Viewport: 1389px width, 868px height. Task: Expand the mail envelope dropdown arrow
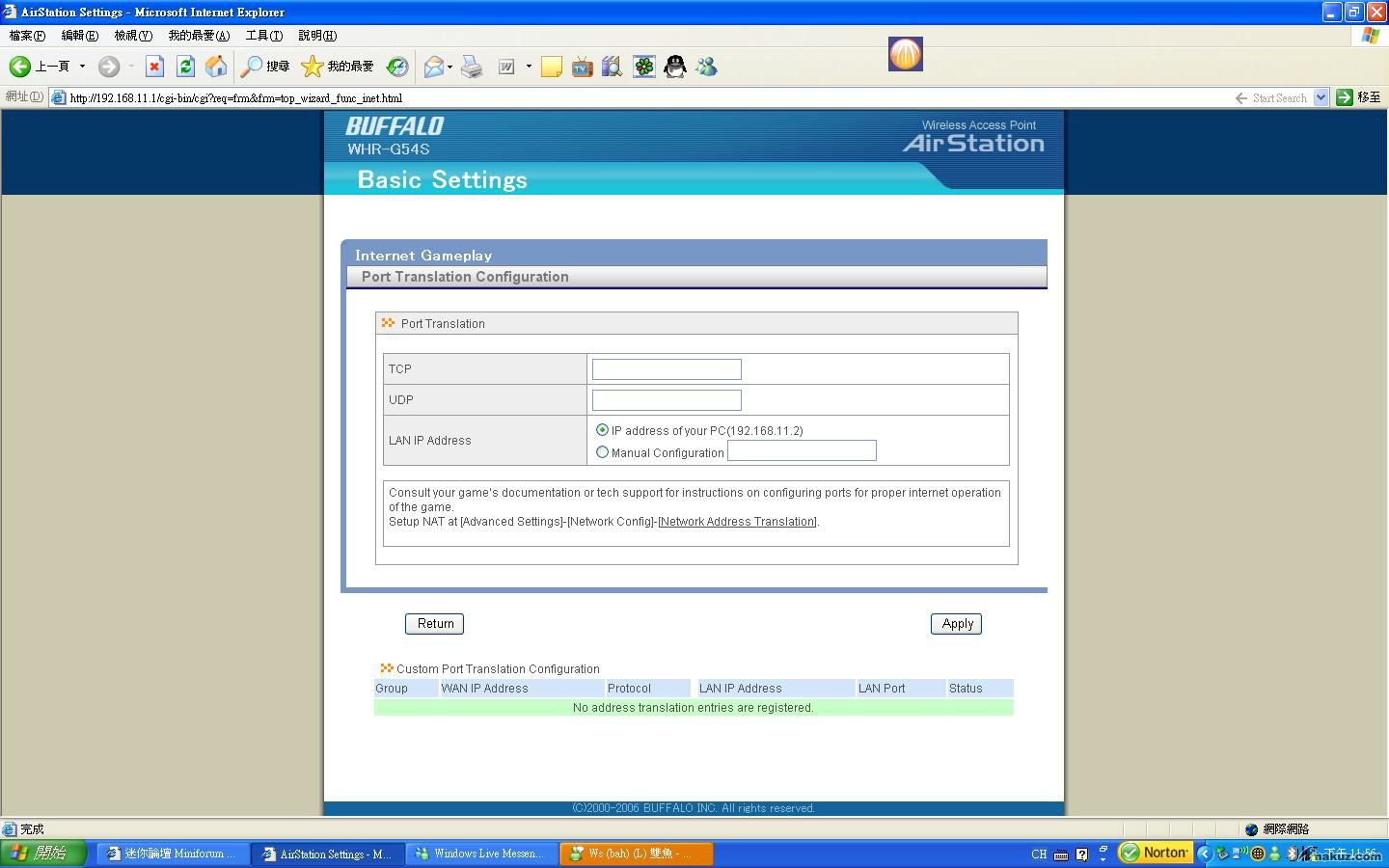(449, 66)
